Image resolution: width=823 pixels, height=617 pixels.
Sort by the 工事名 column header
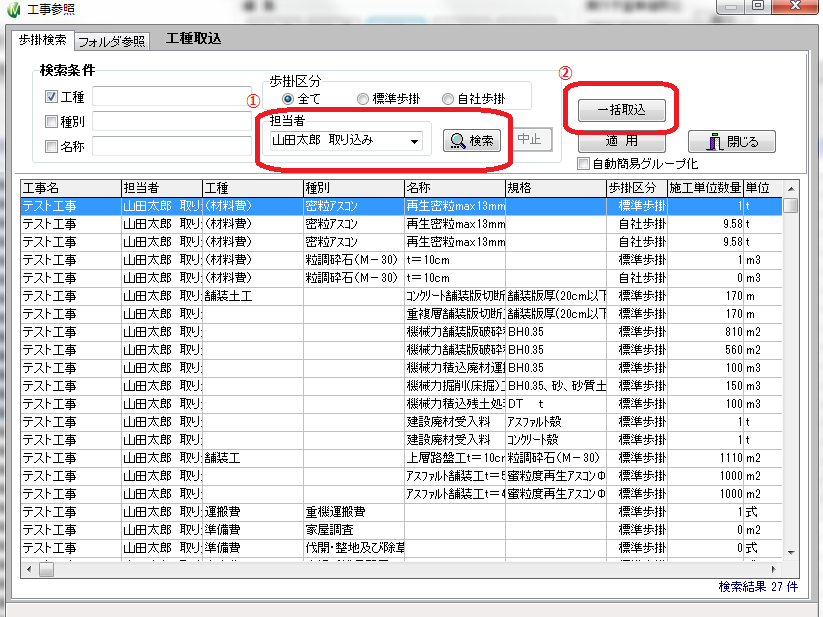point(71,188)
